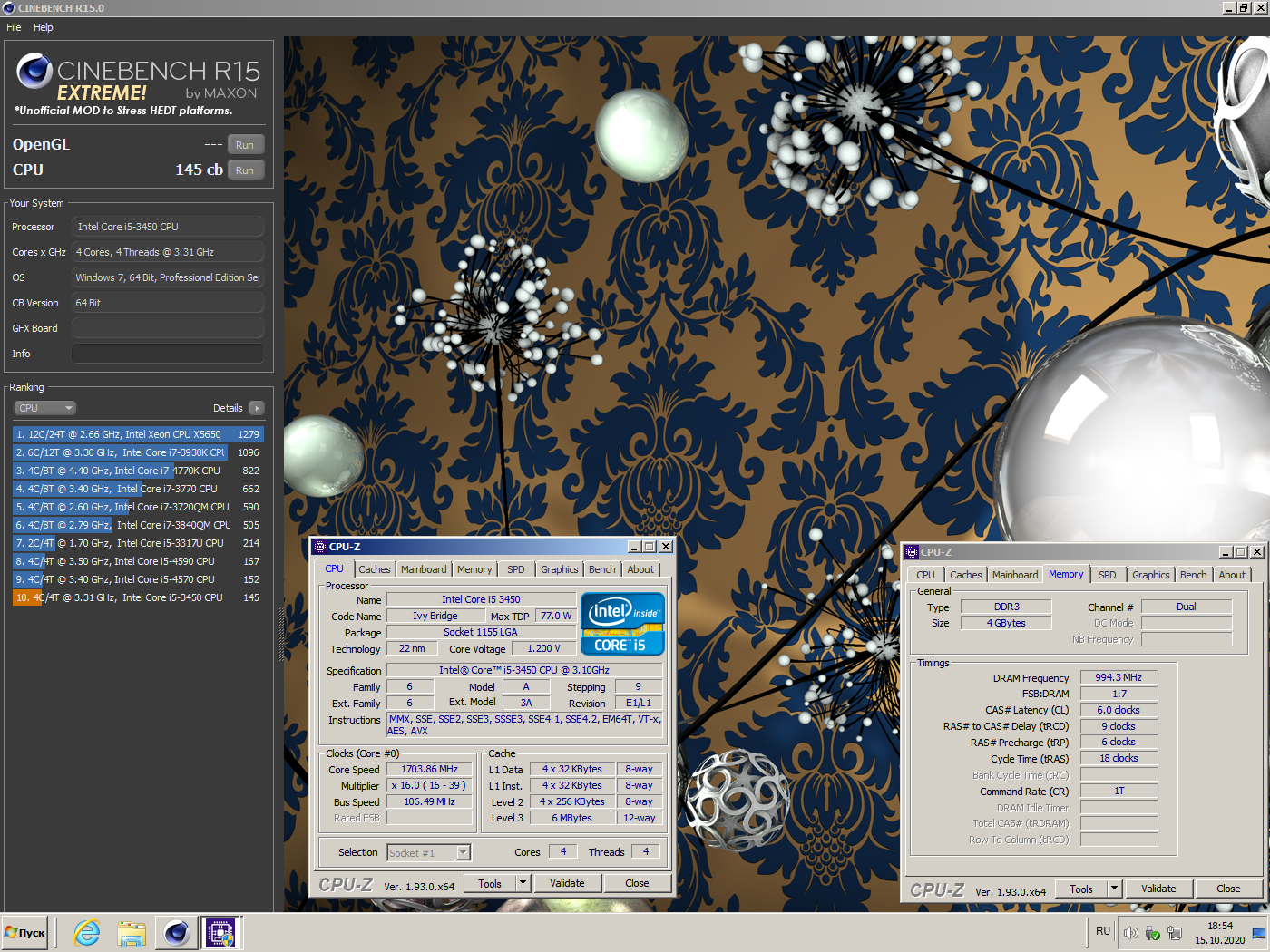
Task: Click the Details arrow button in Ranking
Action: click(x=257, y=408)
